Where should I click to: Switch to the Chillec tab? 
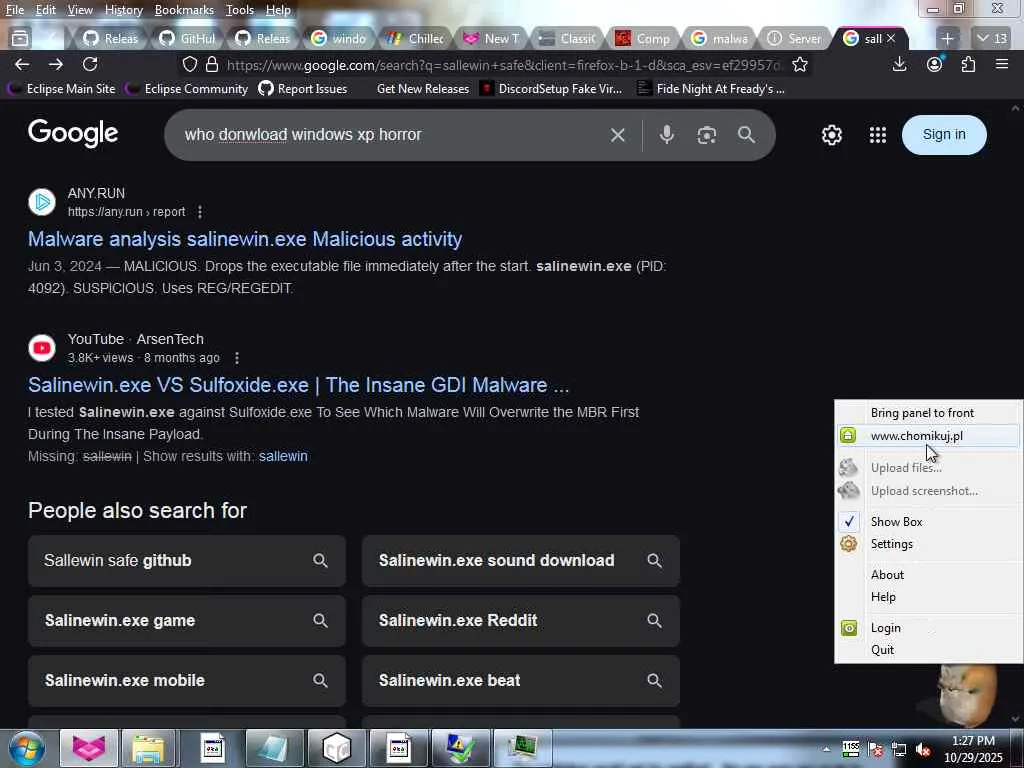pos(415,39)
